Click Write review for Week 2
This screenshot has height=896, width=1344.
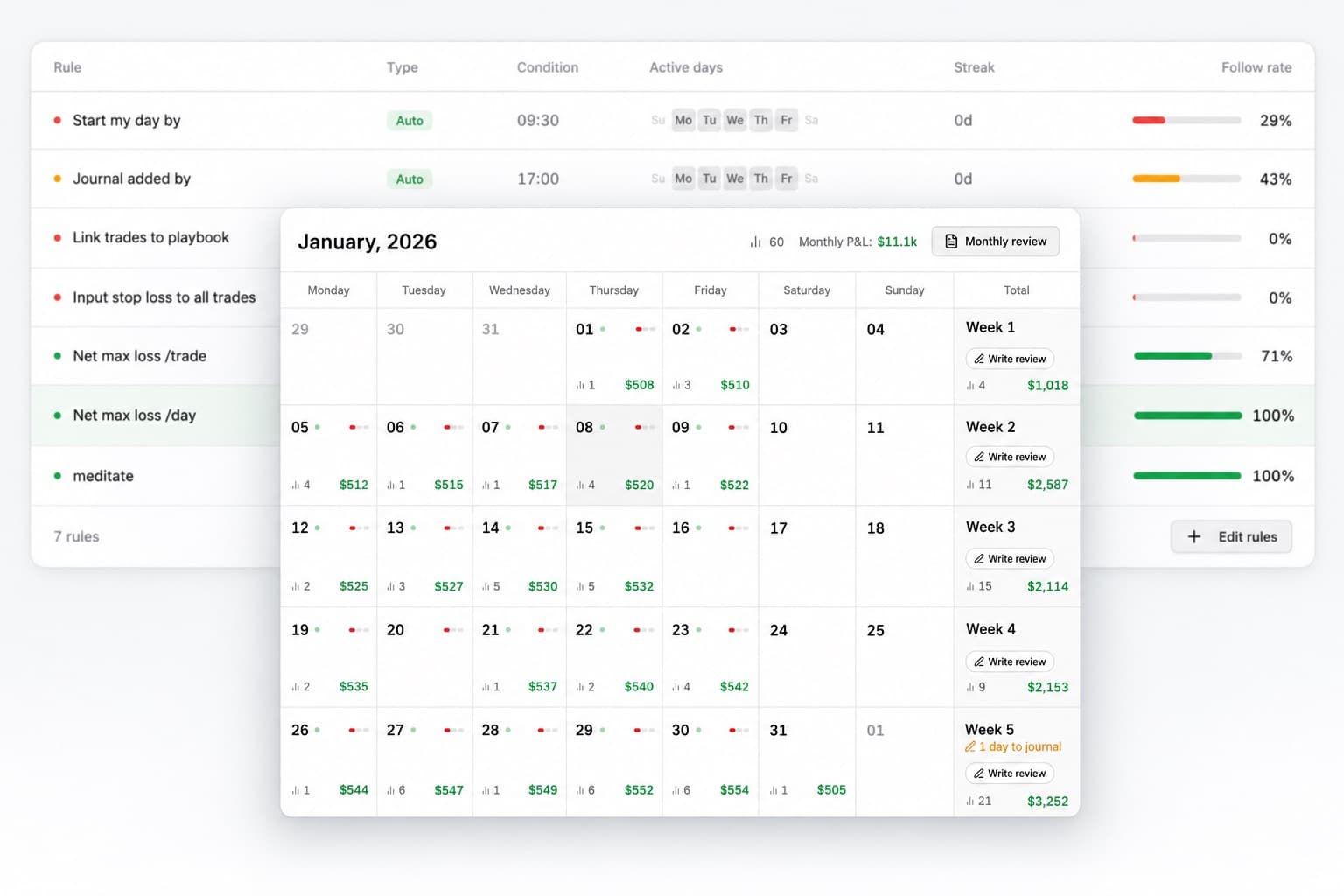1010,457
